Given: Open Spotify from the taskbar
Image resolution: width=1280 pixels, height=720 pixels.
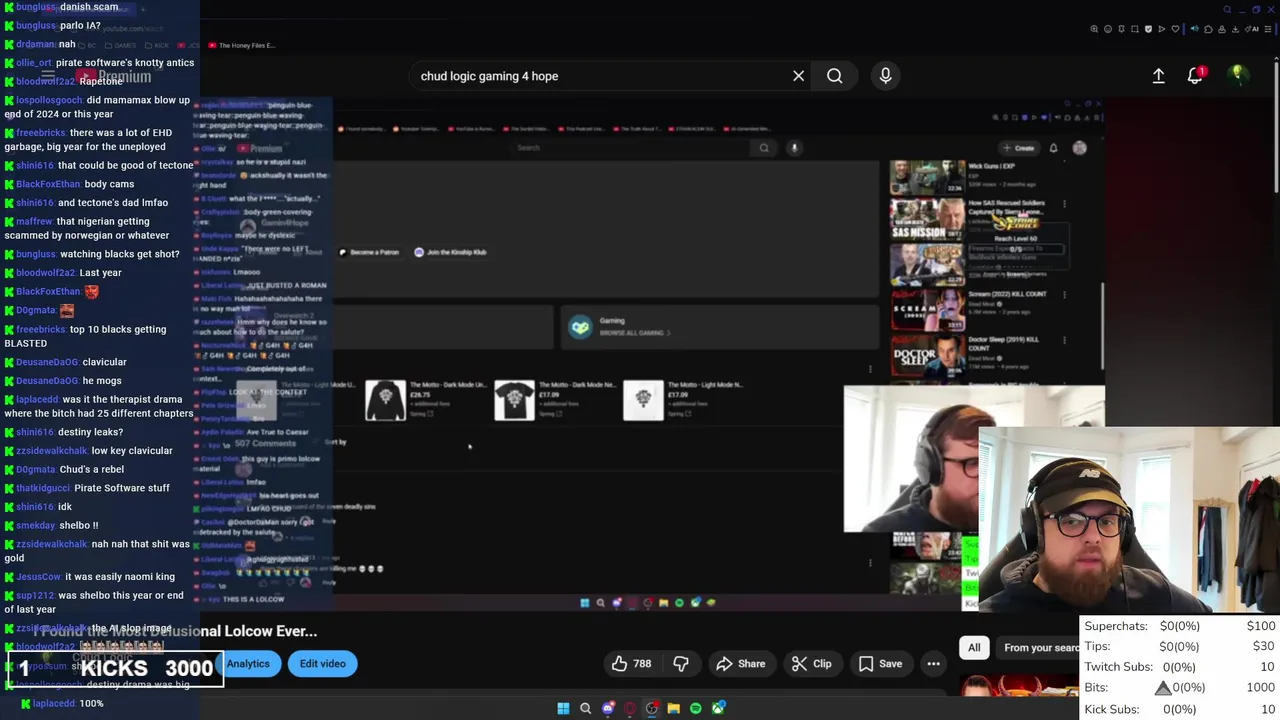Looking at the screenshot, I should click(695, 708).
